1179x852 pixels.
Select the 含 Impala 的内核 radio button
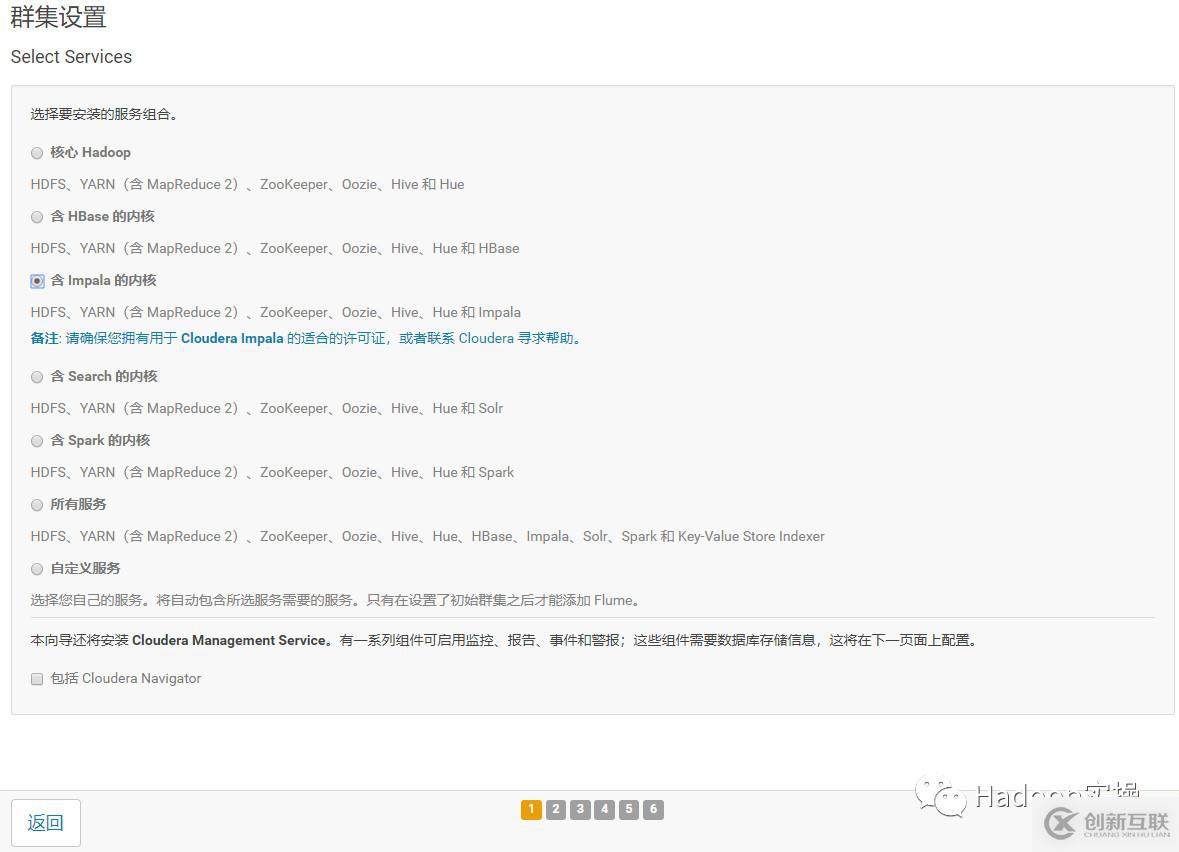pyautogui.click(x=37, y=281)
